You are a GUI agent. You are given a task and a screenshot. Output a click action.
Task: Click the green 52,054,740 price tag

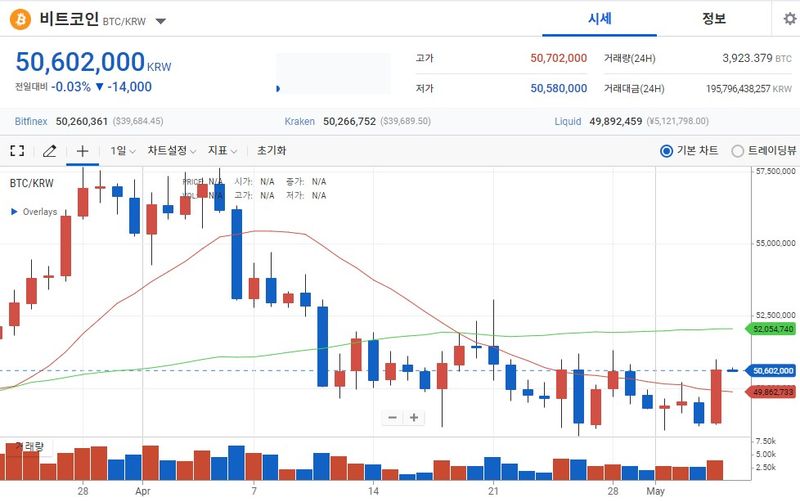771,329
